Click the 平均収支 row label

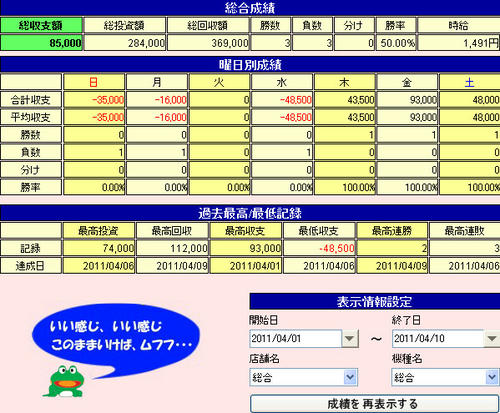pyautogui.click(x=31, y=117)
